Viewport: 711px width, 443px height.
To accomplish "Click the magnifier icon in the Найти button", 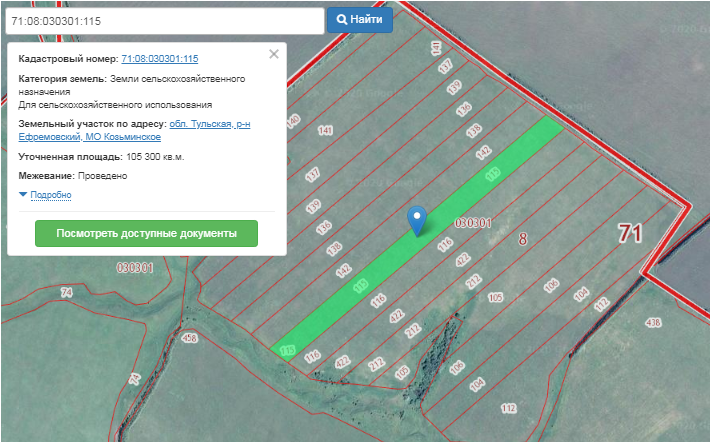I will tap(342, 20).
